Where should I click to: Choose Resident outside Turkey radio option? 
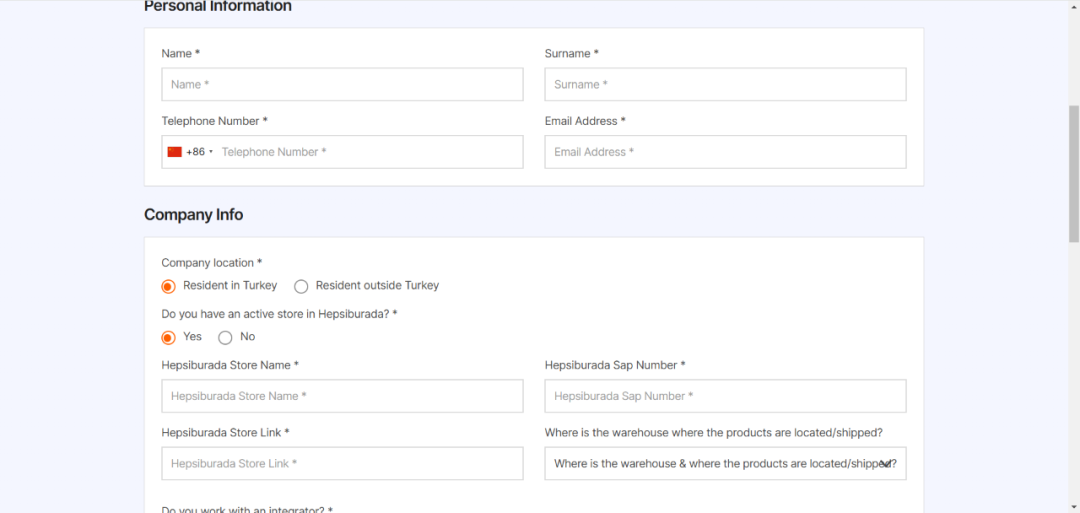click(x=301, y=286)
